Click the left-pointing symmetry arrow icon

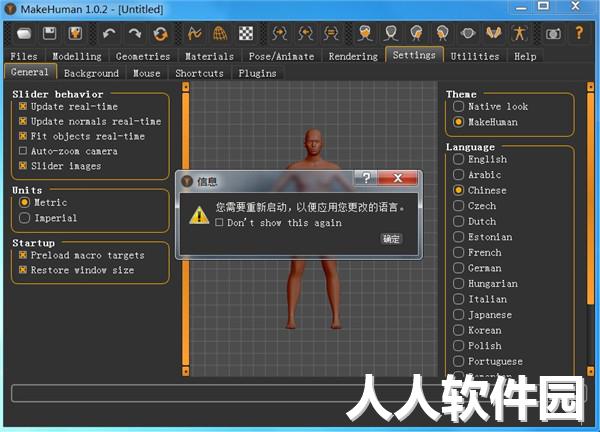pos(305,34)
